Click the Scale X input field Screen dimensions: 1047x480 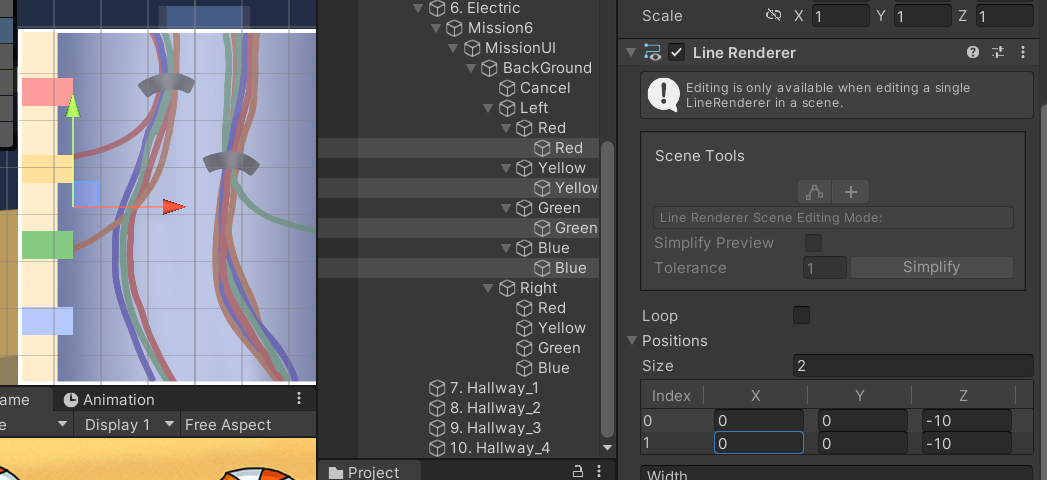pyautogui.click(x=841, y=15)
